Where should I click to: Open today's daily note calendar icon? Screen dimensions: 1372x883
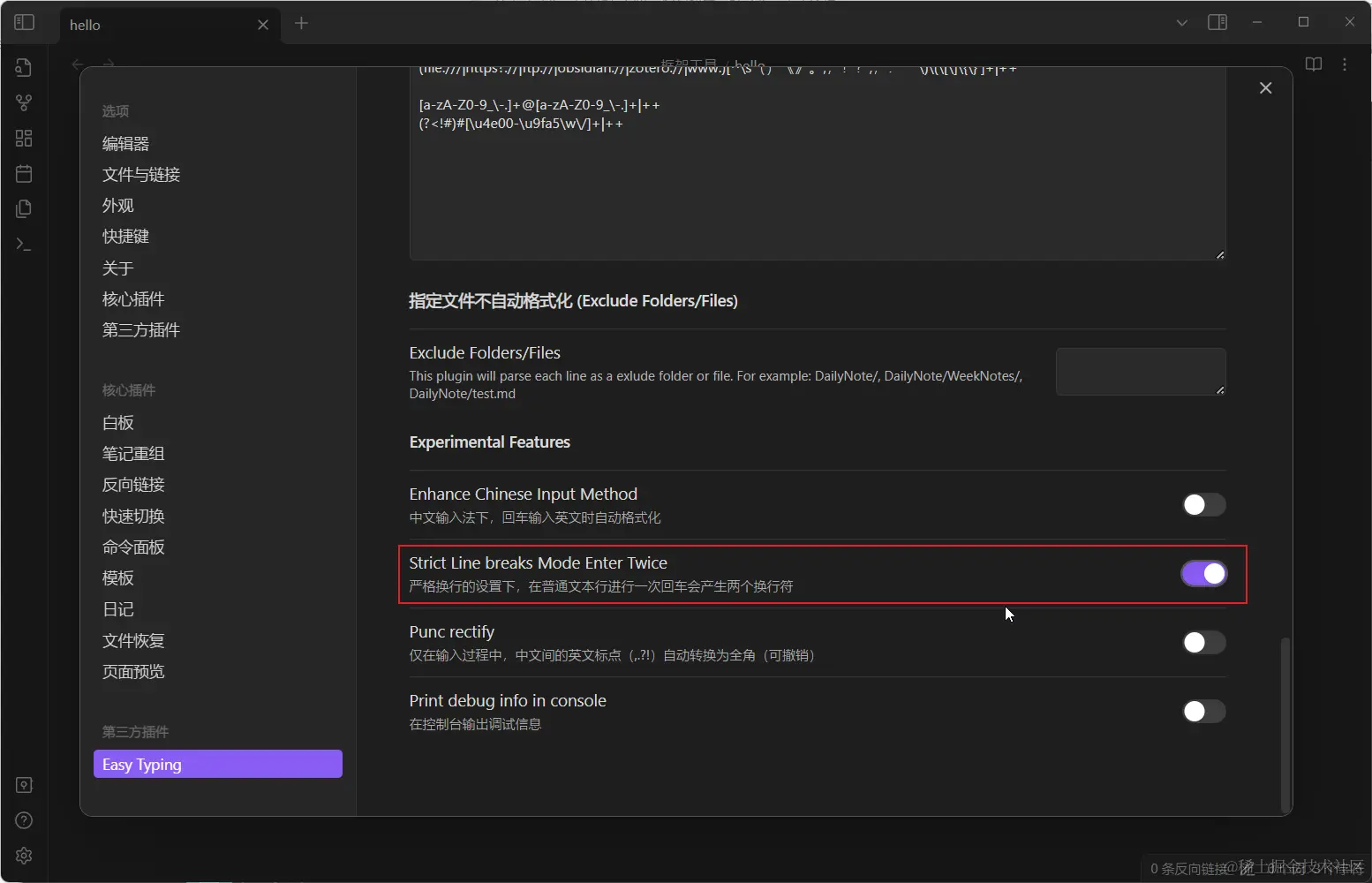click(24, 173)
